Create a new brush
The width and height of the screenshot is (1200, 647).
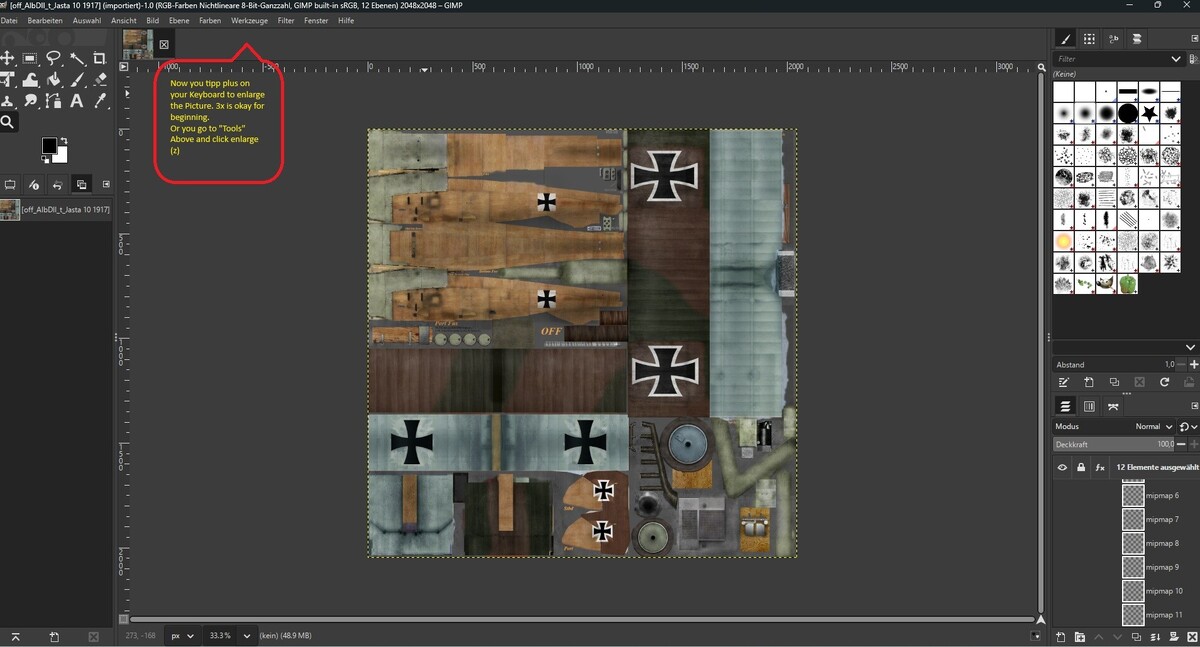(x=1089, y=382)
